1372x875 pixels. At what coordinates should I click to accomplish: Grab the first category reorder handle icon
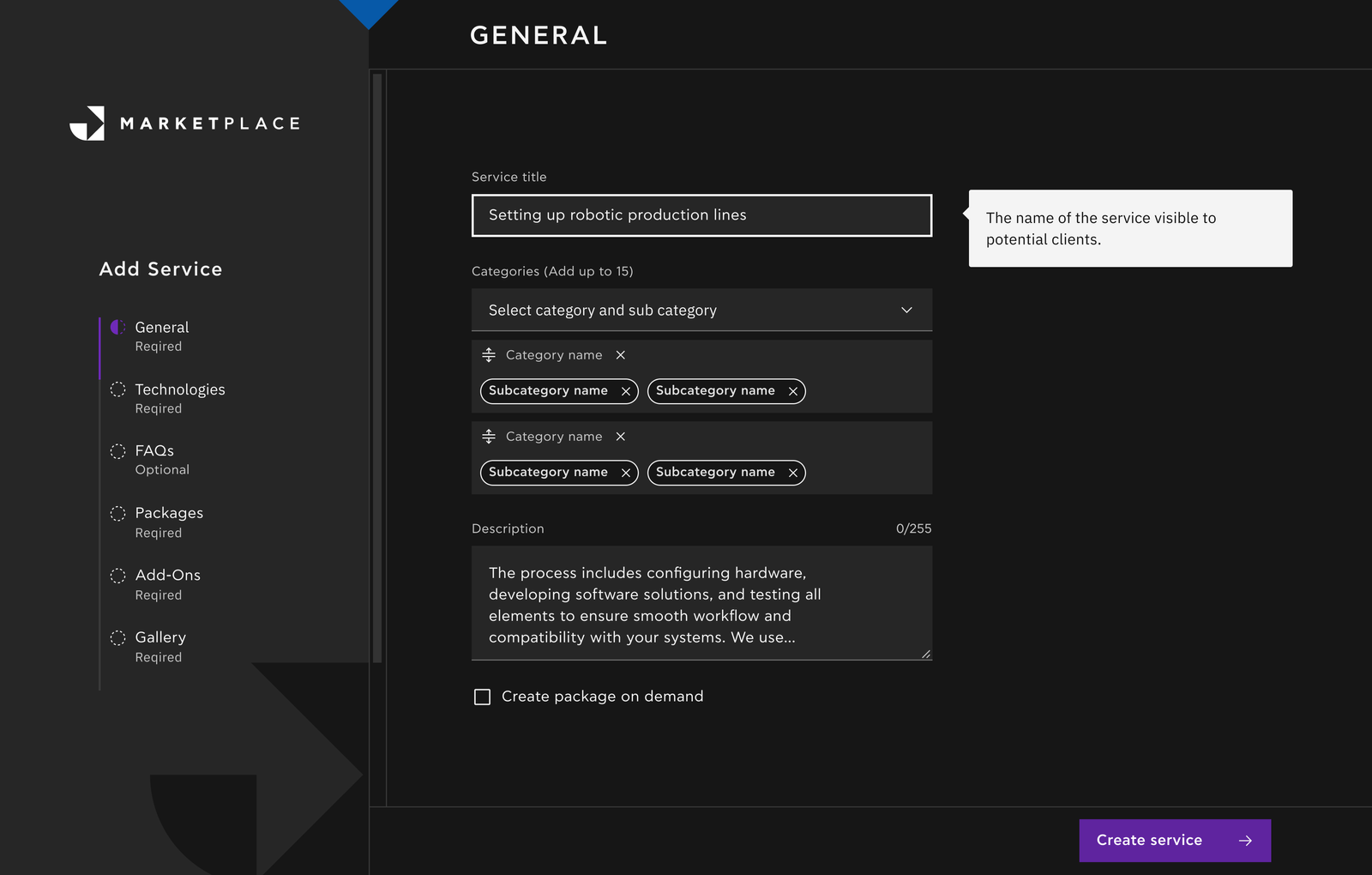coord(489,355)
